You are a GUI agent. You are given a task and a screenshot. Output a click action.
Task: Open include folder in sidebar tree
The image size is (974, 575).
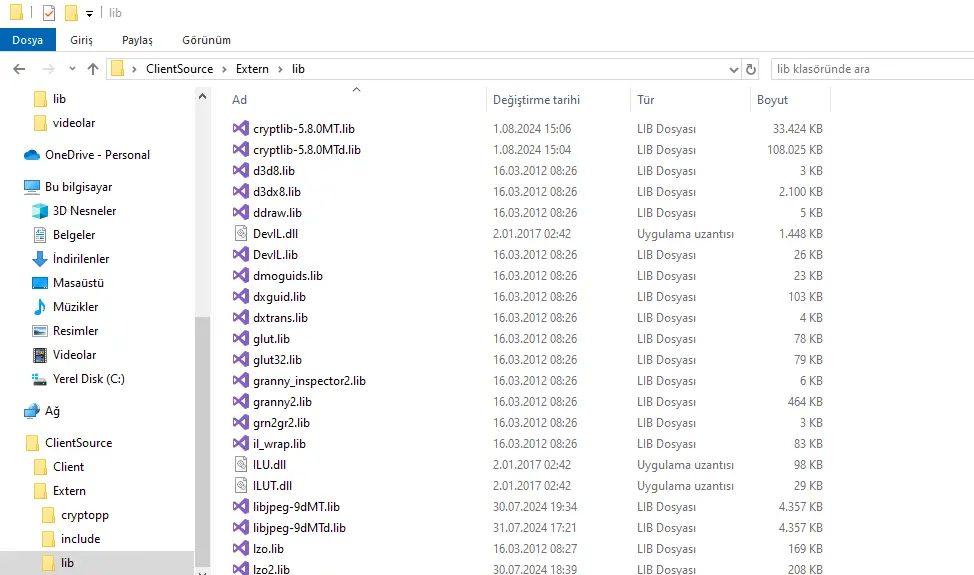coord(80,539)
